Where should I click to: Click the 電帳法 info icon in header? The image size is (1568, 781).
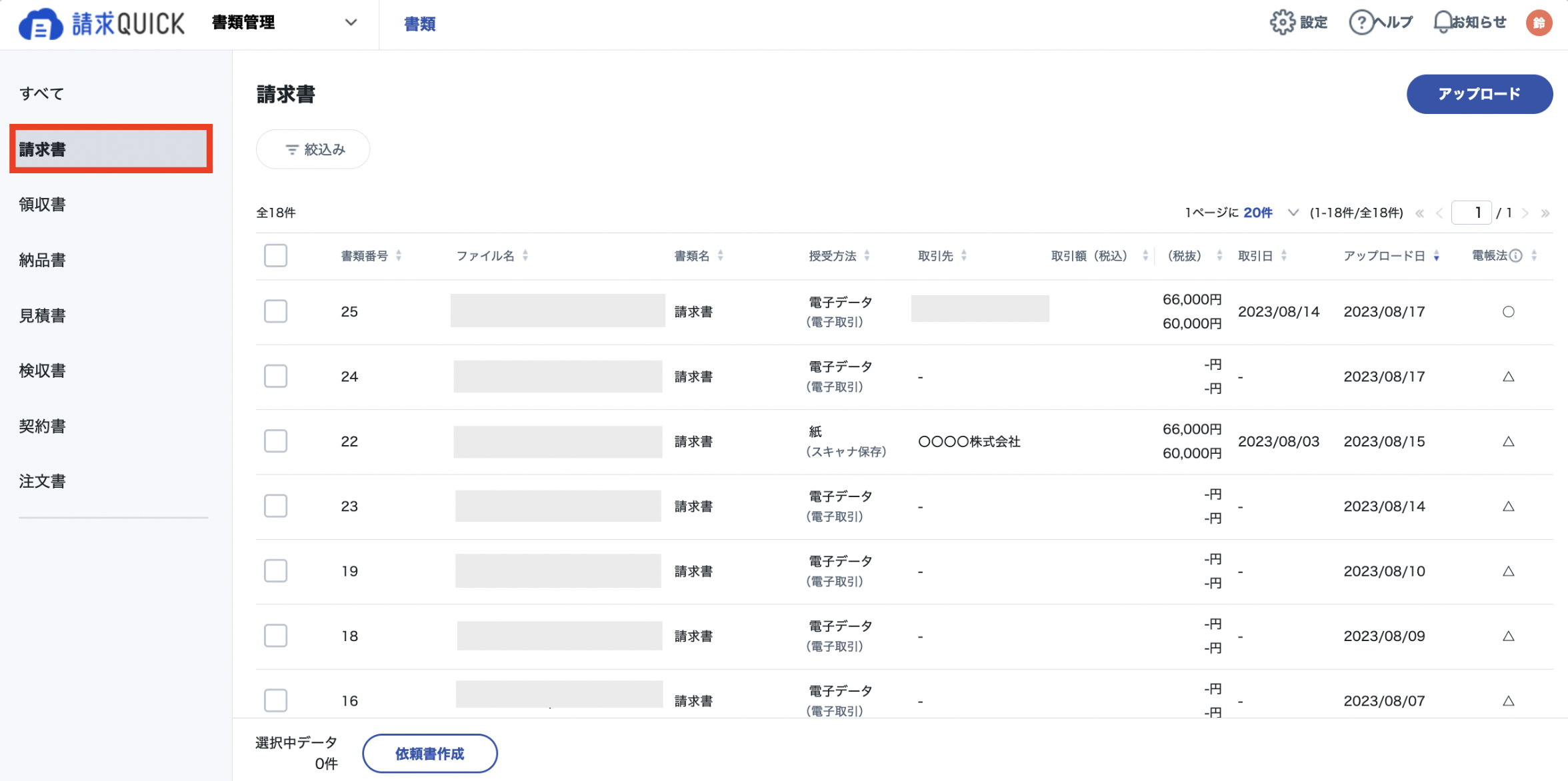1516,256
